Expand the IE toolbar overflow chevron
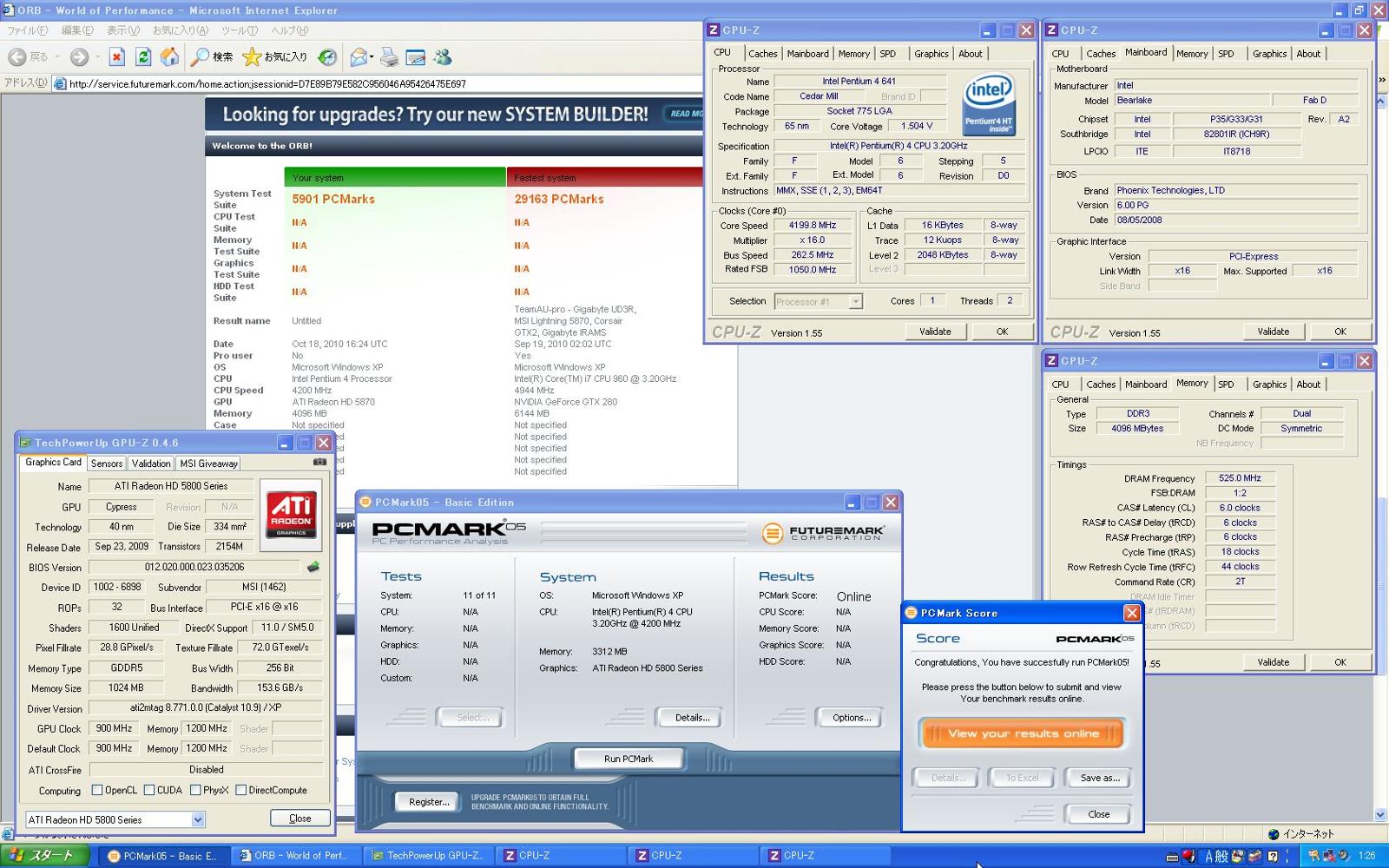Screen dimensions: 1389x868 tap(1382, 80)
